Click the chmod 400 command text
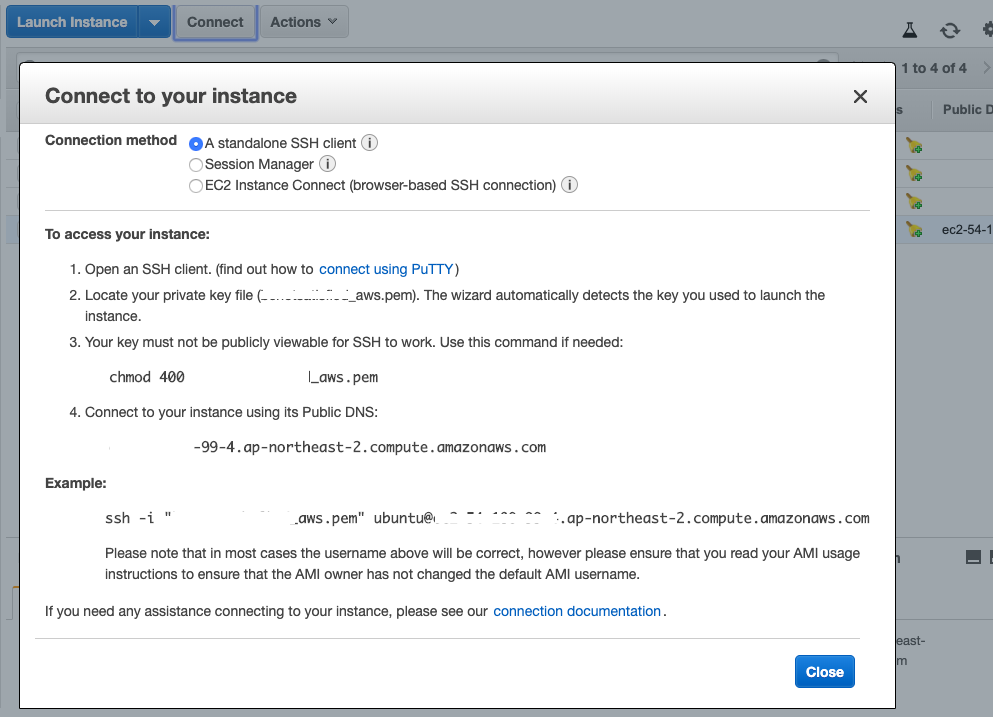 tap(243, 378)
